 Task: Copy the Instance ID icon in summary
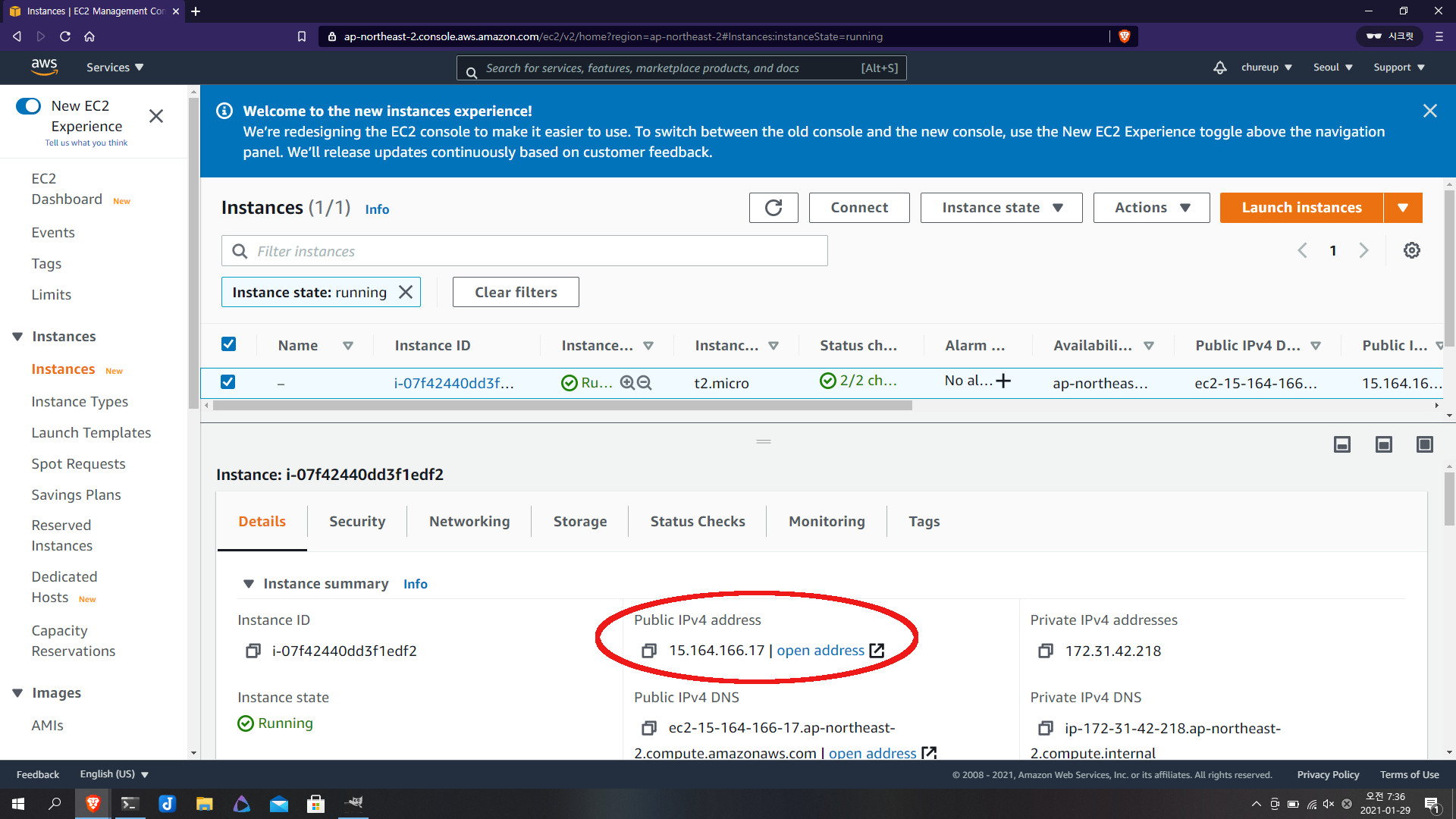pos(253,651)
